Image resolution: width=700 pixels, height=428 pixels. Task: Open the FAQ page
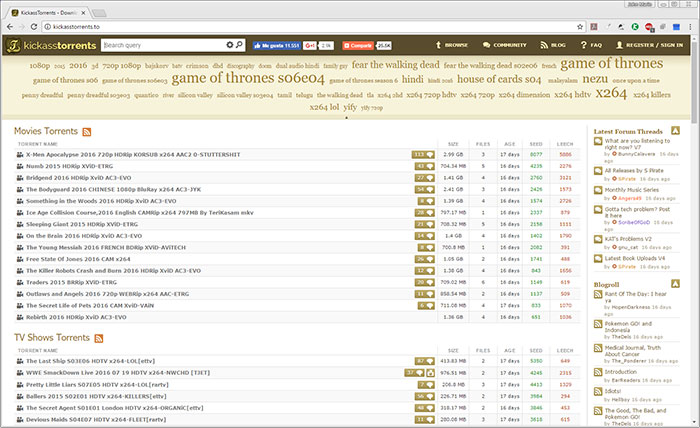coord(591,45)
